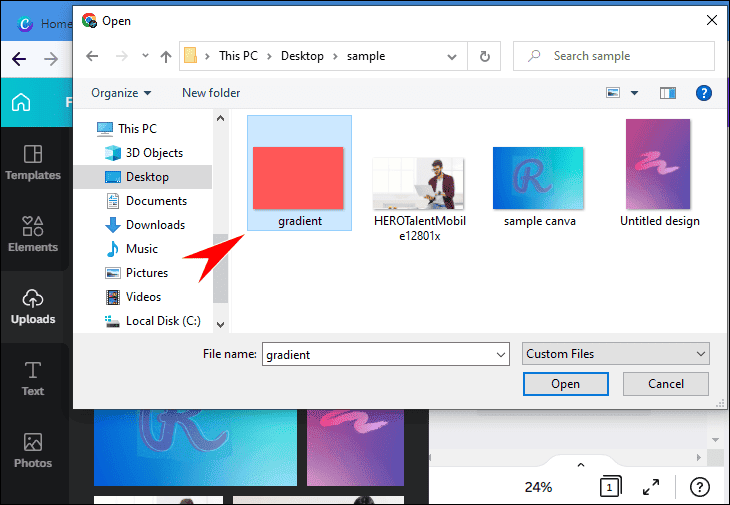Expand the address bar history dropdown
The width and height of the screenshot is (730, 505).
(x=452, y=57)
